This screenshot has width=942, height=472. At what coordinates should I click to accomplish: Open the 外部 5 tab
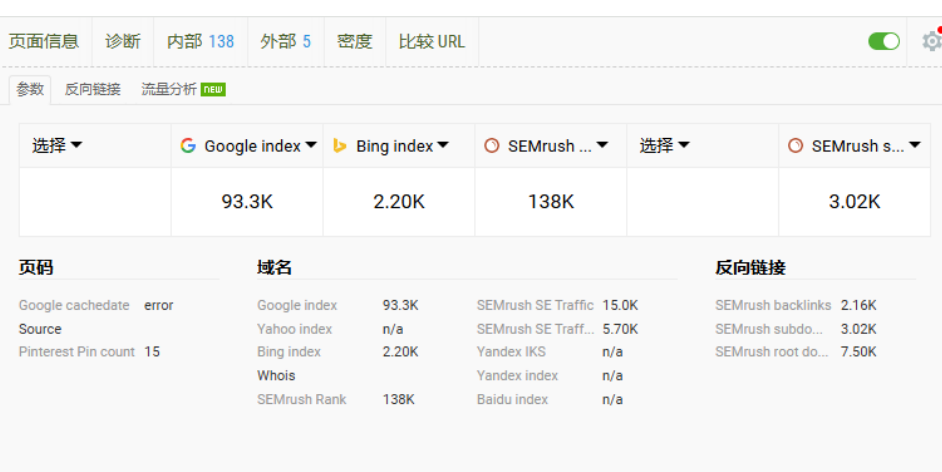285,41
